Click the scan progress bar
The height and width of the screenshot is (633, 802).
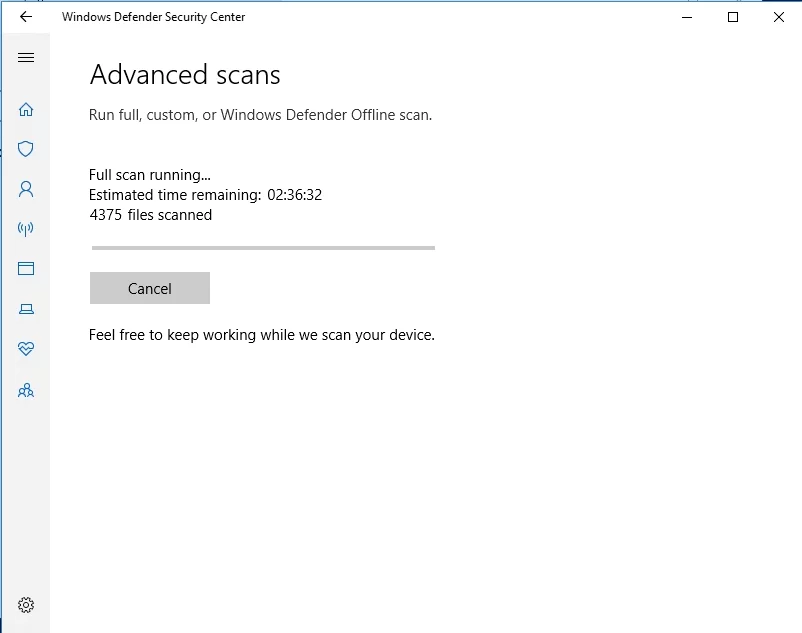263,247
